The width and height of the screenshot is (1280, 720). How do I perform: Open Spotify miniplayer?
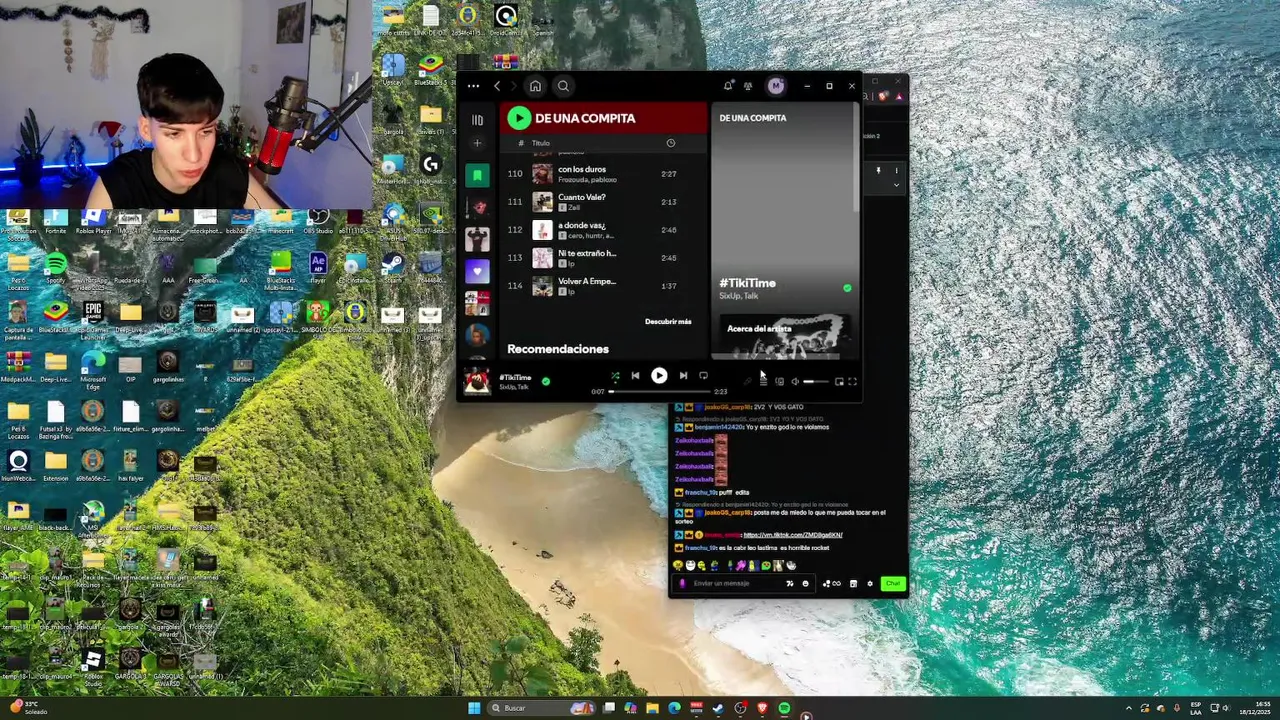tap(839, 381)
